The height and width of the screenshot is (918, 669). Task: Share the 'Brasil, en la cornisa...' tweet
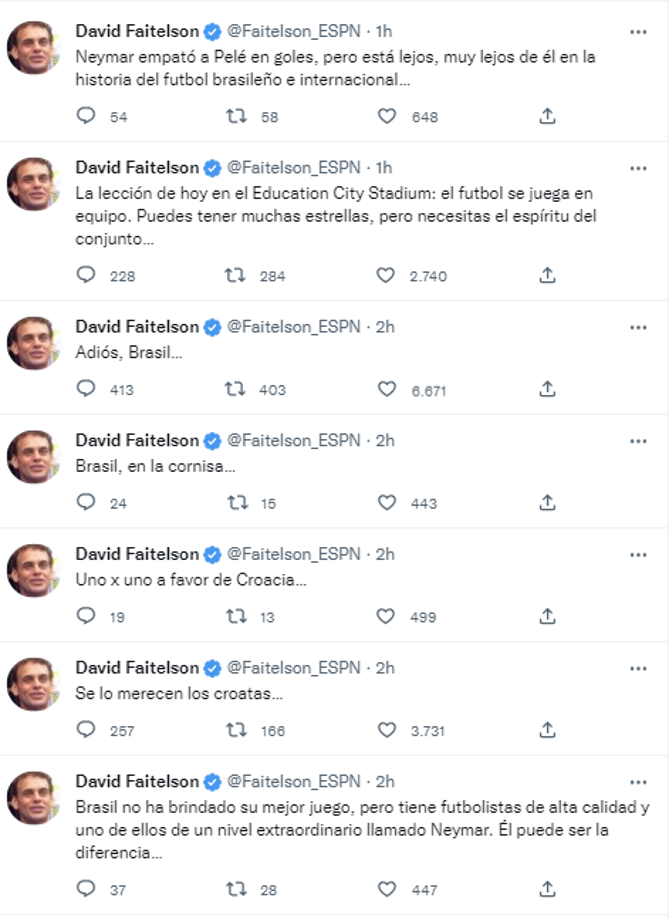547,503
